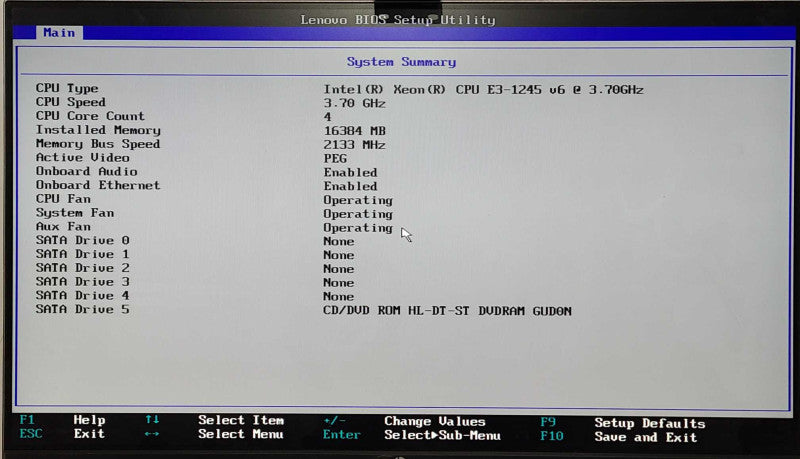Click the Lenovo BIOS Setup Utility title
800x459 pixels.
pyautogui.click(x=398, y=20)
